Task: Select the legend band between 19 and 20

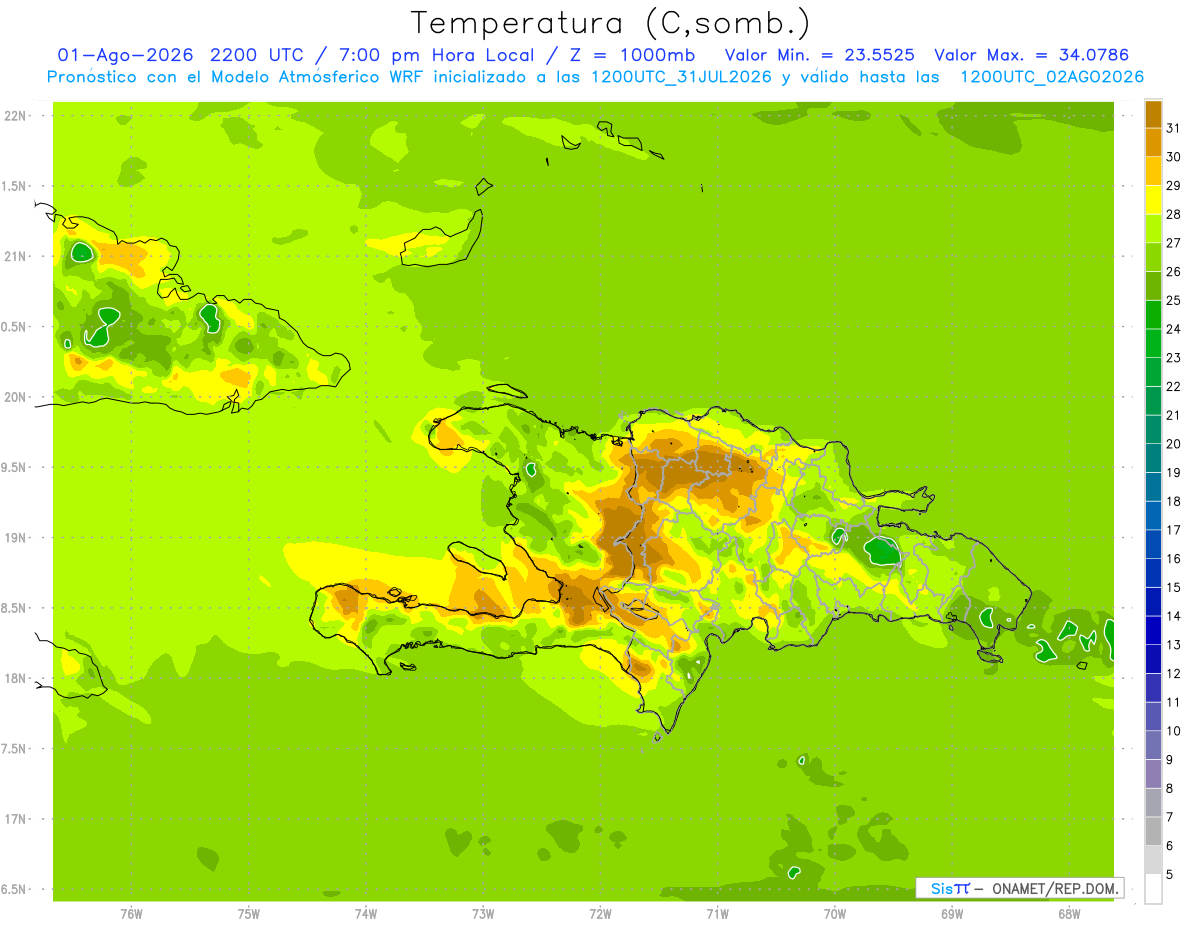Action: 1153,458
